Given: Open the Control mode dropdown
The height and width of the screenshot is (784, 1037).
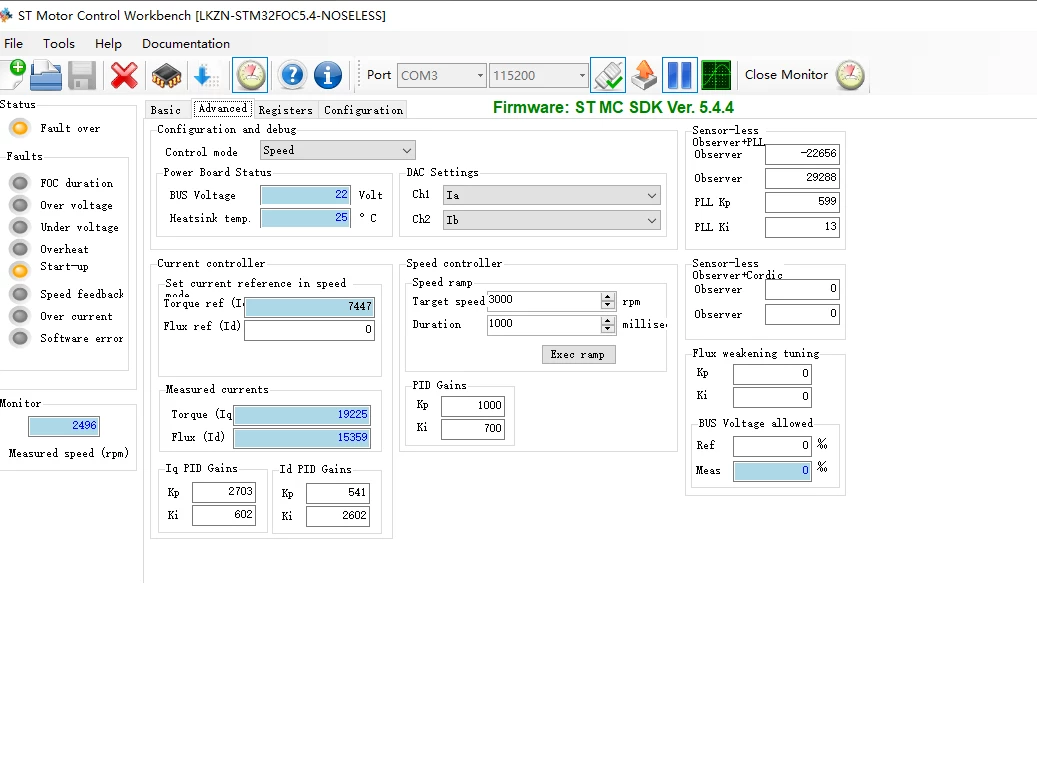Looking at the screenshot, I should (338, 150).
